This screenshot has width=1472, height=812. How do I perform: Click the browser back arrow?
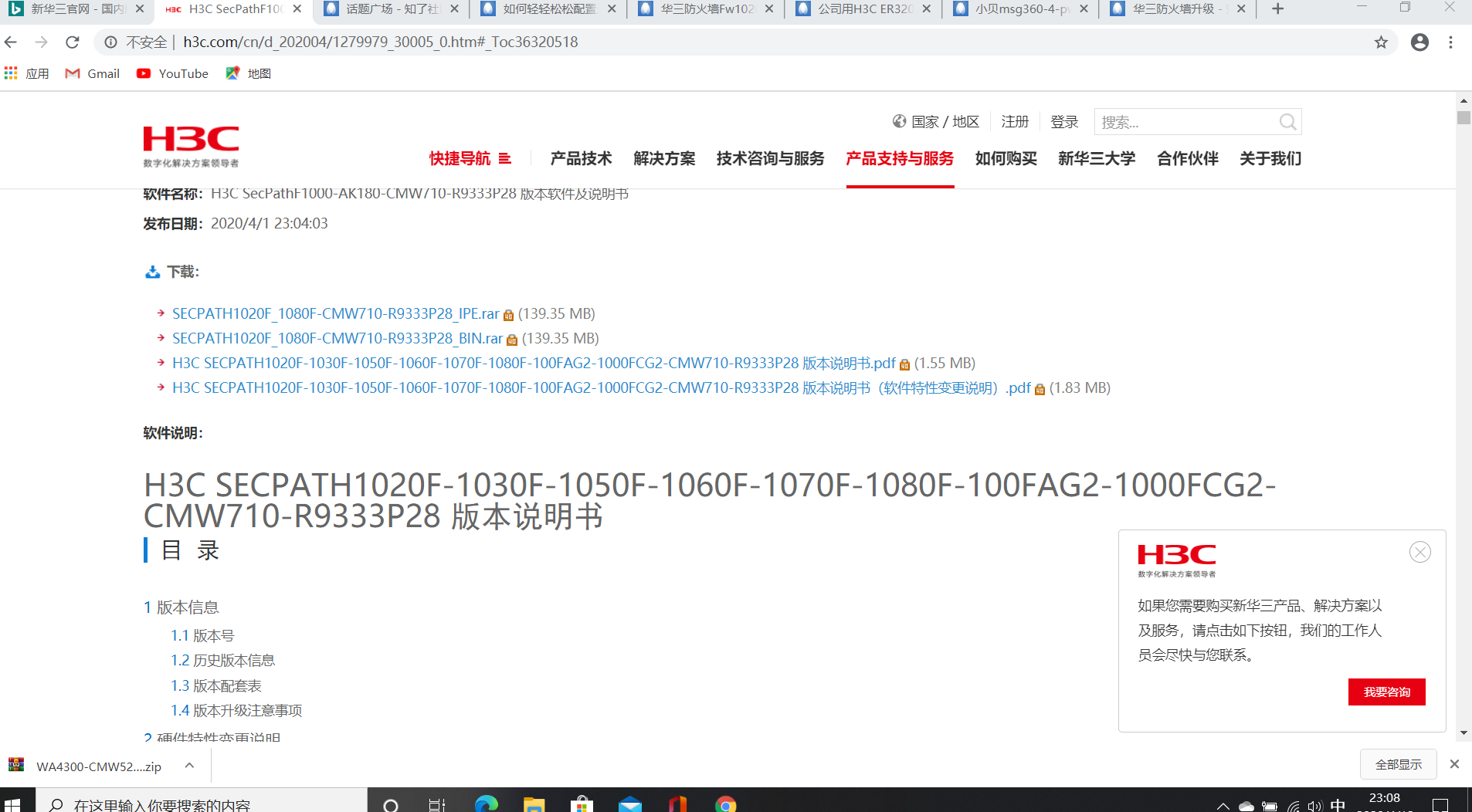[x=11, y=42]
